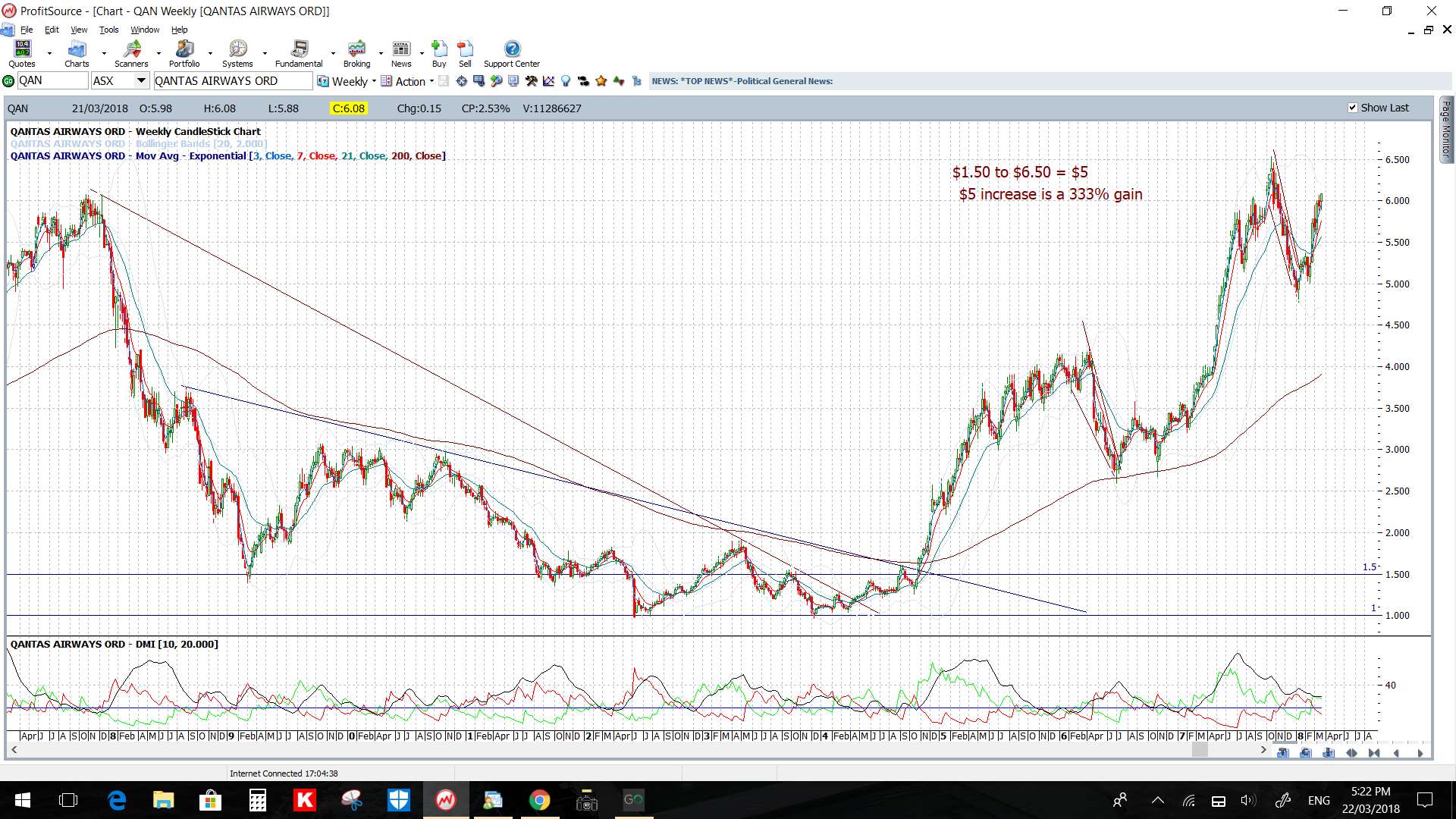Open the Portfolio tool
1456x819 pixels.
[184, 54]
